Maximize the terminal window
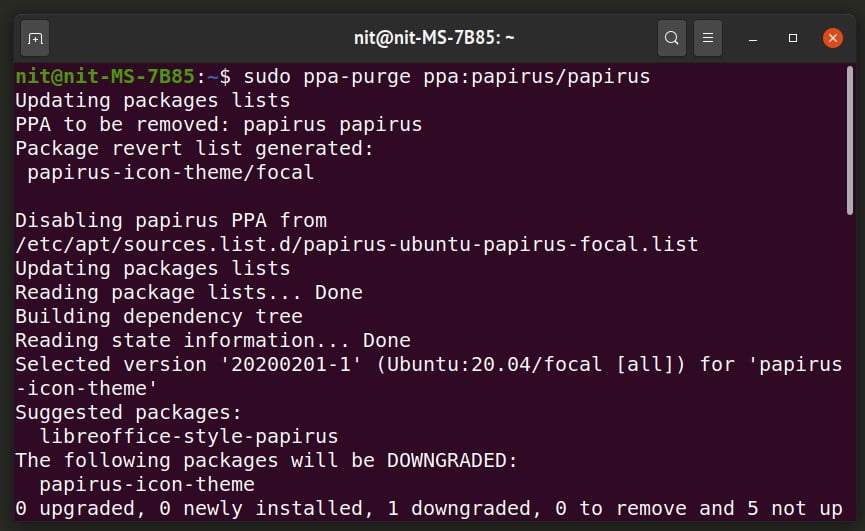The width and height of the screenshot is (865, 531). 793,38
